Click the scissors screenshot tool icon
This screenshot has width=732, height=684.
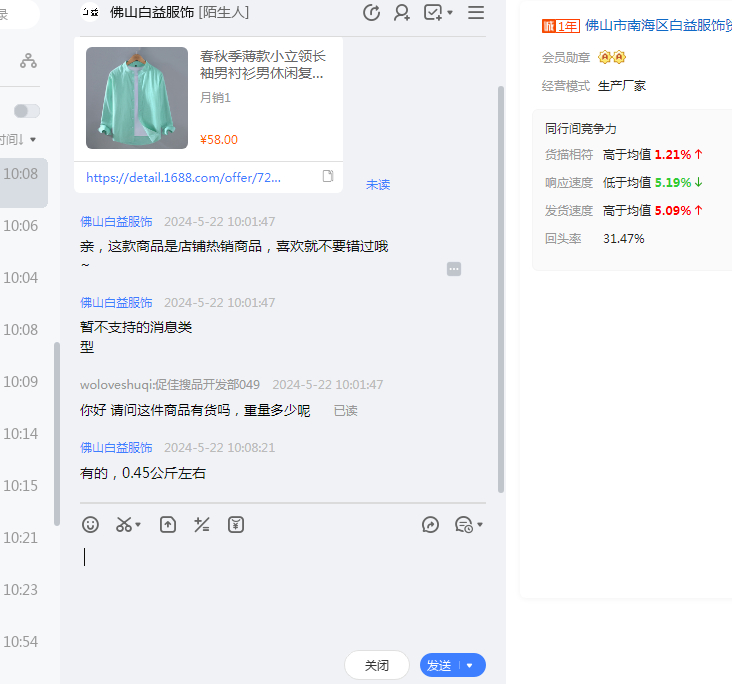tap(123, 524)
